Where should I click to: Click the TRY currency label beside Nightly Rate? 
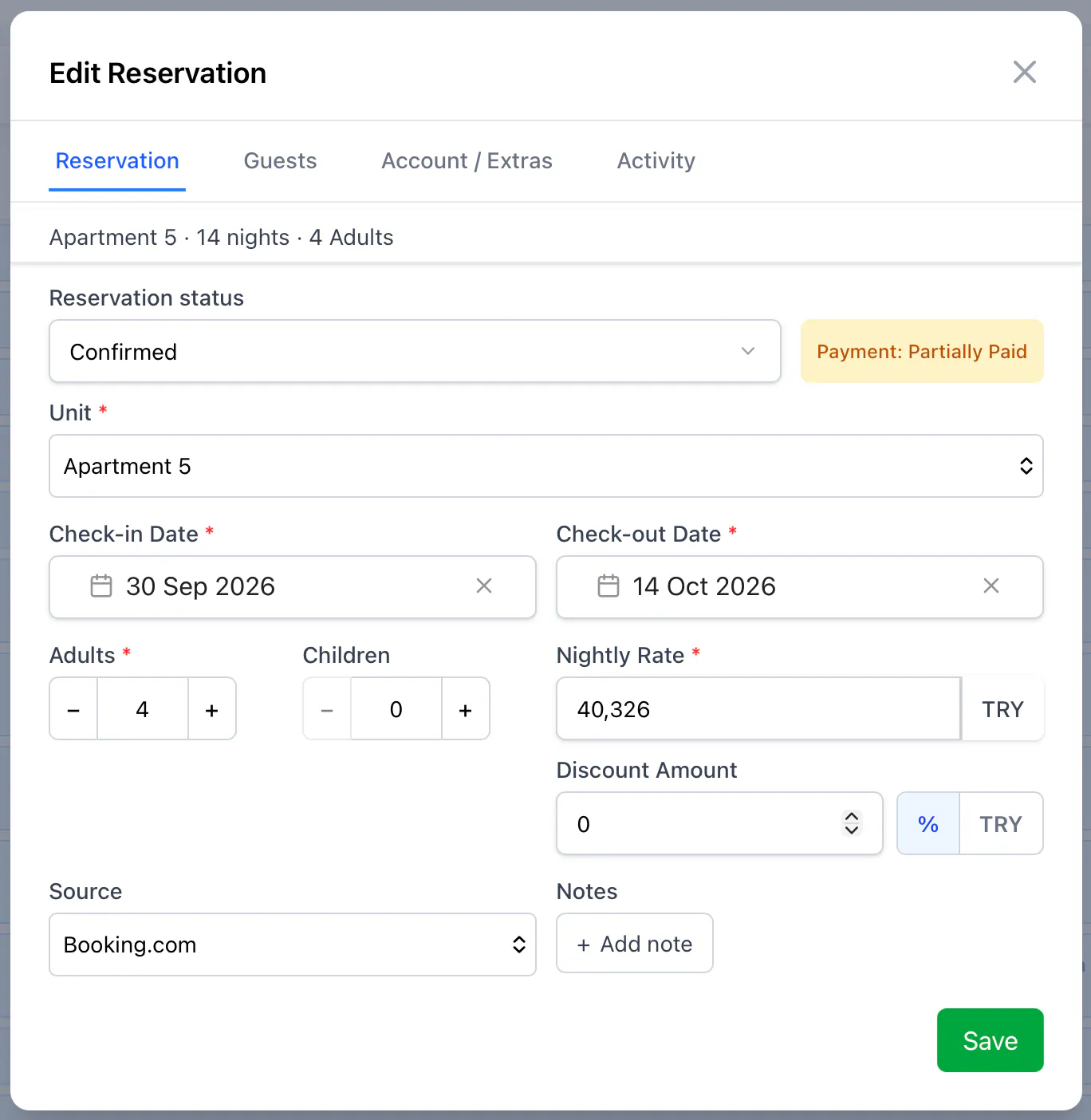[1002, 709]
